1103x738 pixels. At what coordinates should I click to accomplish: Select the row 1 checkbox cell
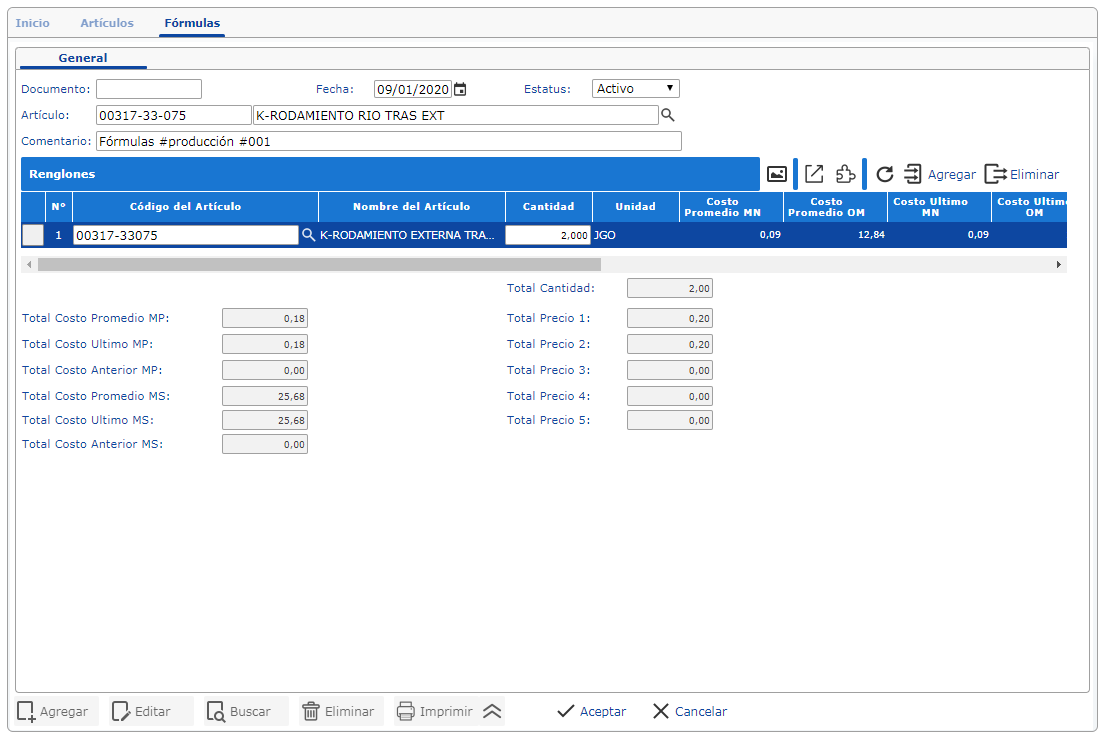pos(33,235)
